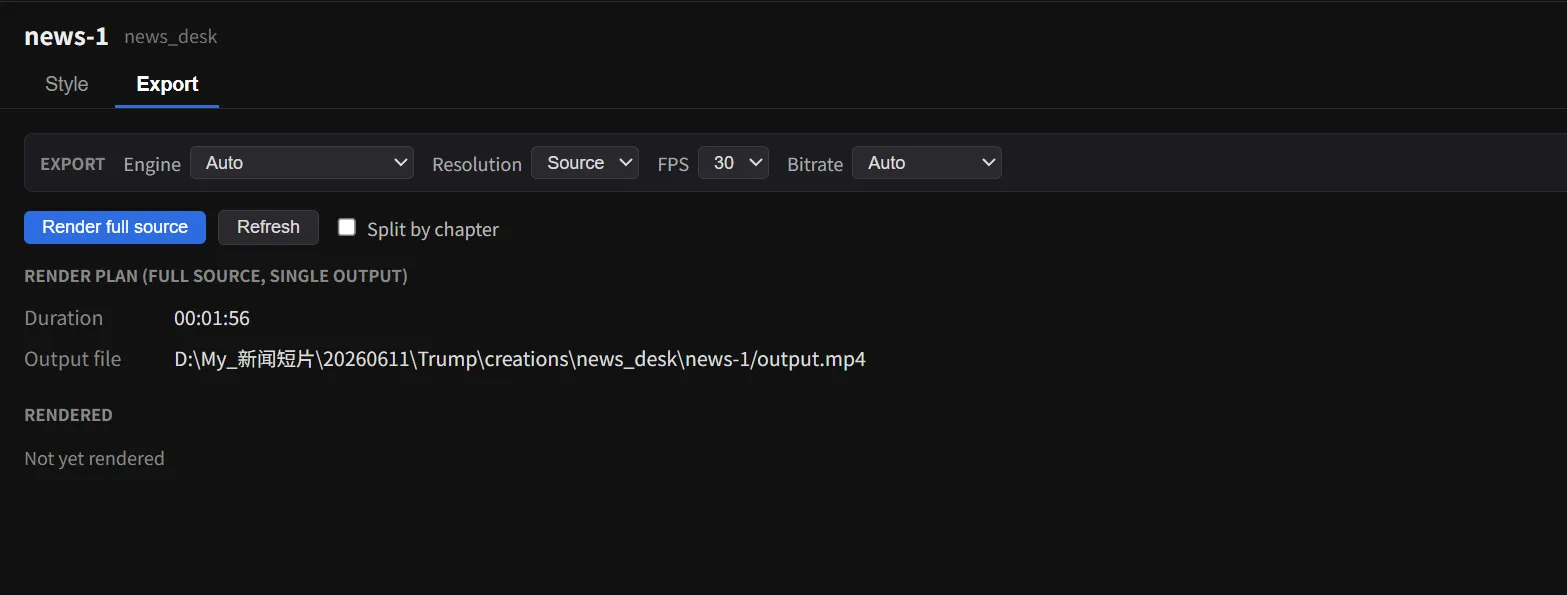Viewport: 1567px width, 595px height.
Task: Click the RENDERED section heading
Action: [68, 415]
